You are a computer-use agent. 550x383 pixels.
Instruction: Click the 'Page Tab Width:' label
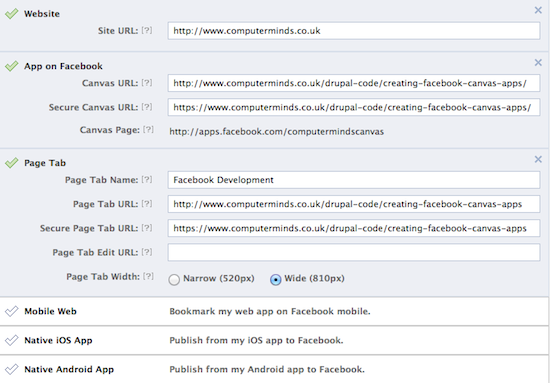[103, 277]
